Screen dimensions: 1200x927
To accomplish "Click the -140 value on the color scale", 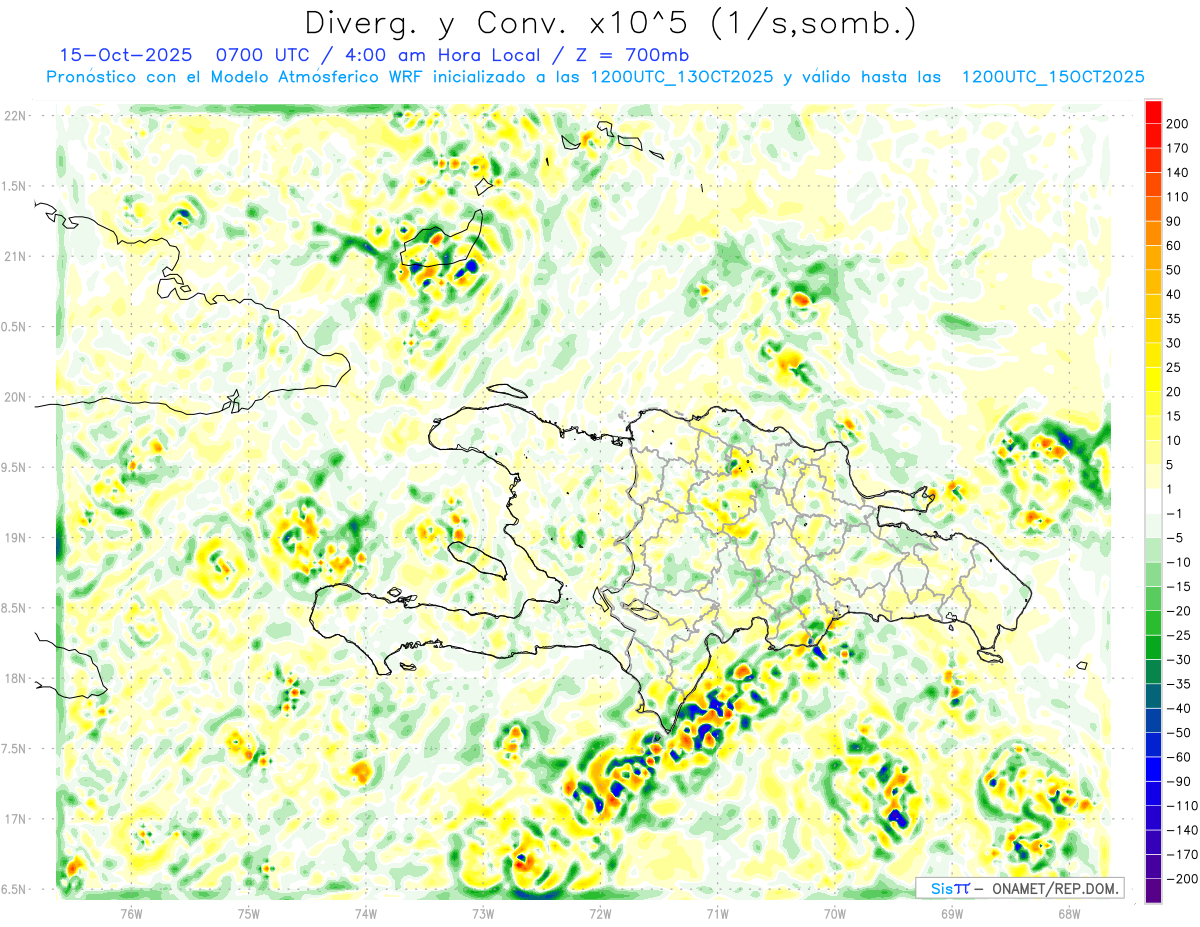I will 1180,830.
